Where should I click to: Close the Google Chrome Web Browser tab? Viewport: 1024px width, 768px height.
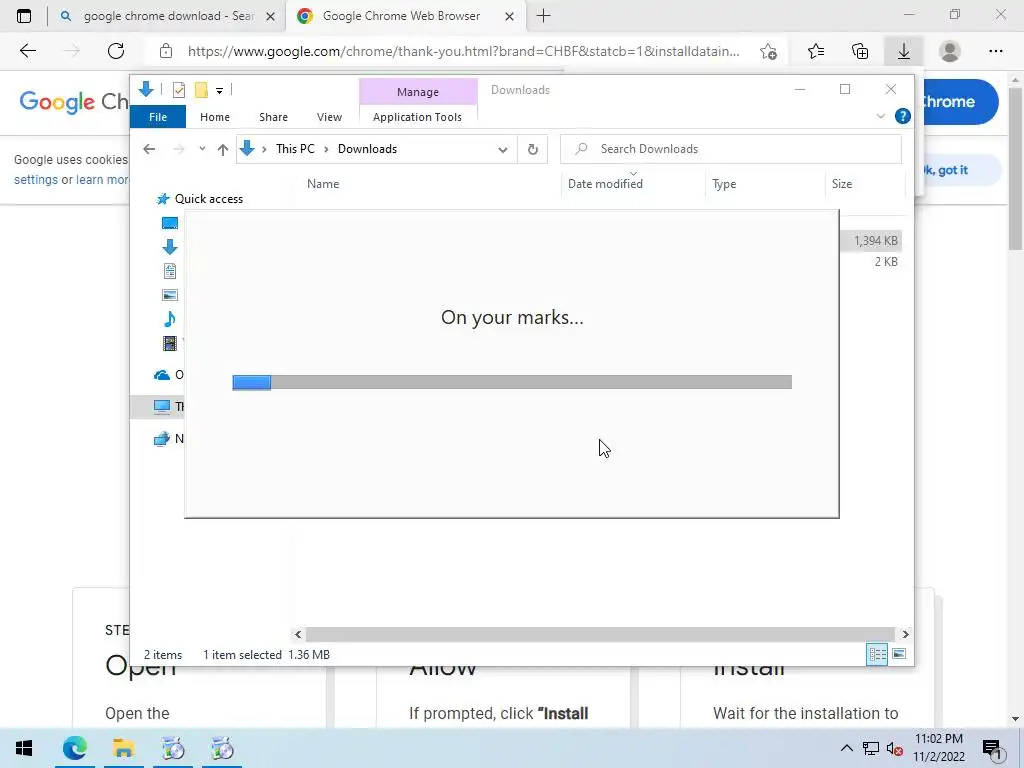tap(510, 17)
